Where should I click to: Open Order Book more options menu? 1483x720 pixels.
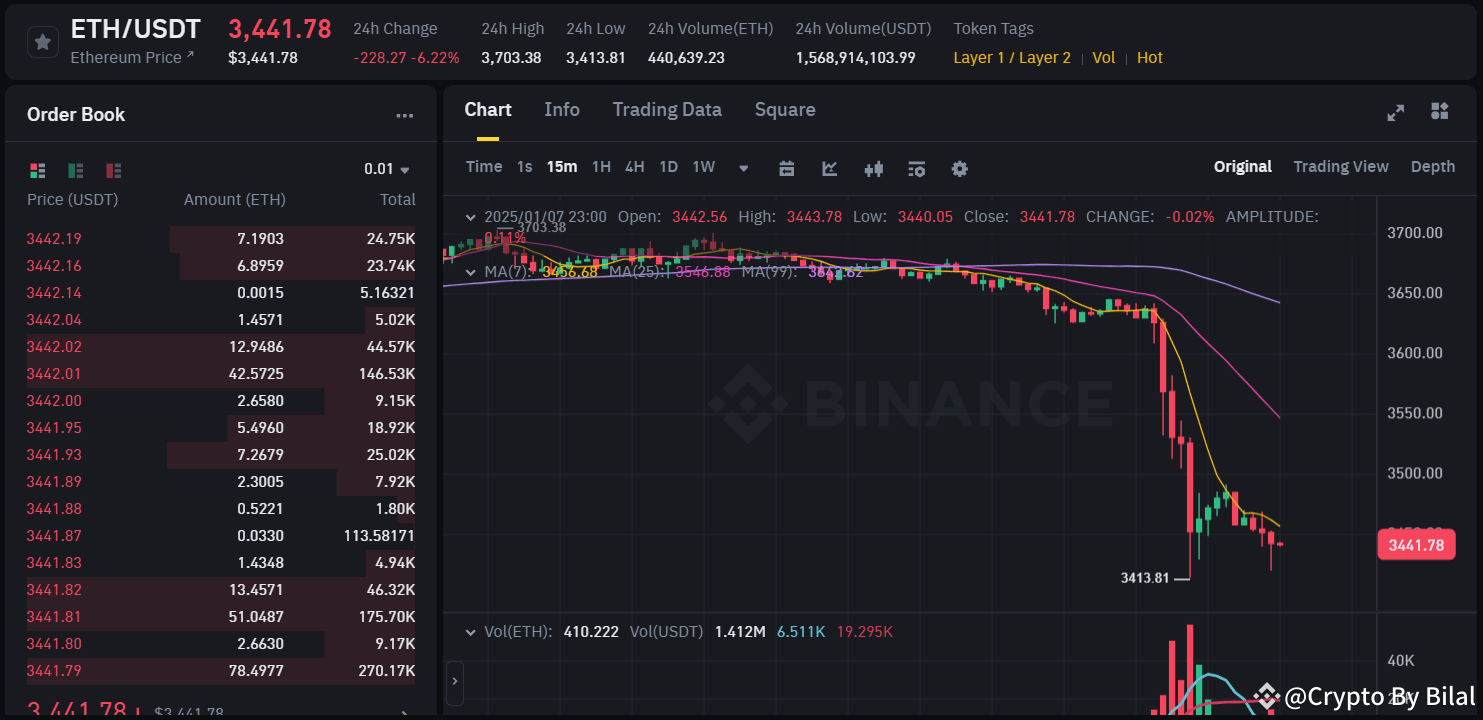pyautogui.click(x=404, y=116)
